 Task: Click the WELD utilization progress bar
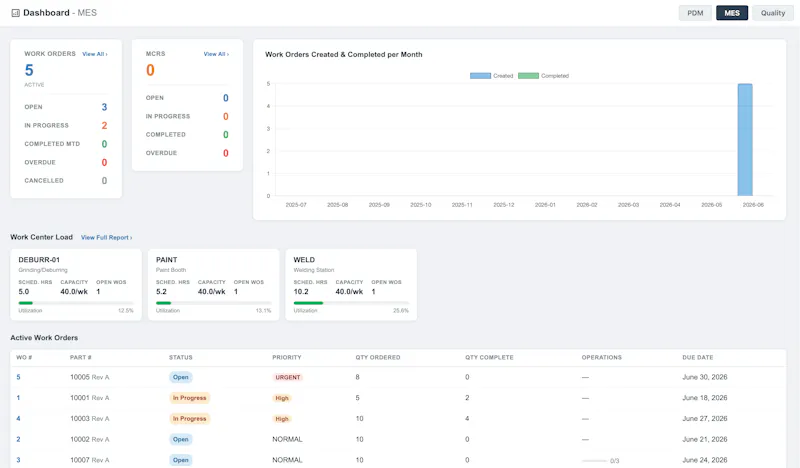pyautogui.click(x=351, y=303)
